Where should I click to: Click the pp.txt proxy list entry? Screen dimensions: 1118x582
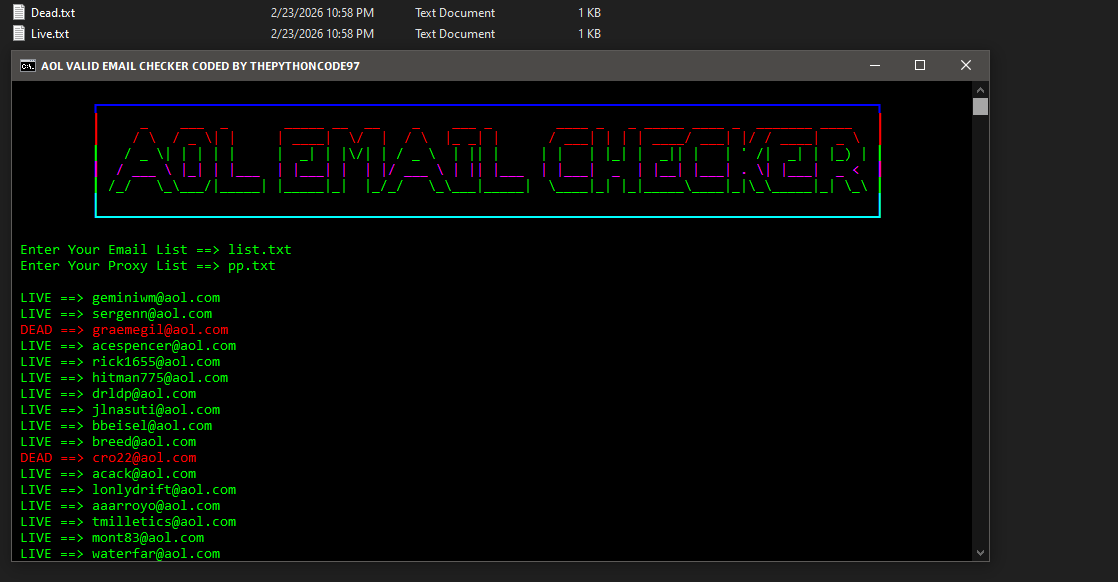[x=252, y=266]
